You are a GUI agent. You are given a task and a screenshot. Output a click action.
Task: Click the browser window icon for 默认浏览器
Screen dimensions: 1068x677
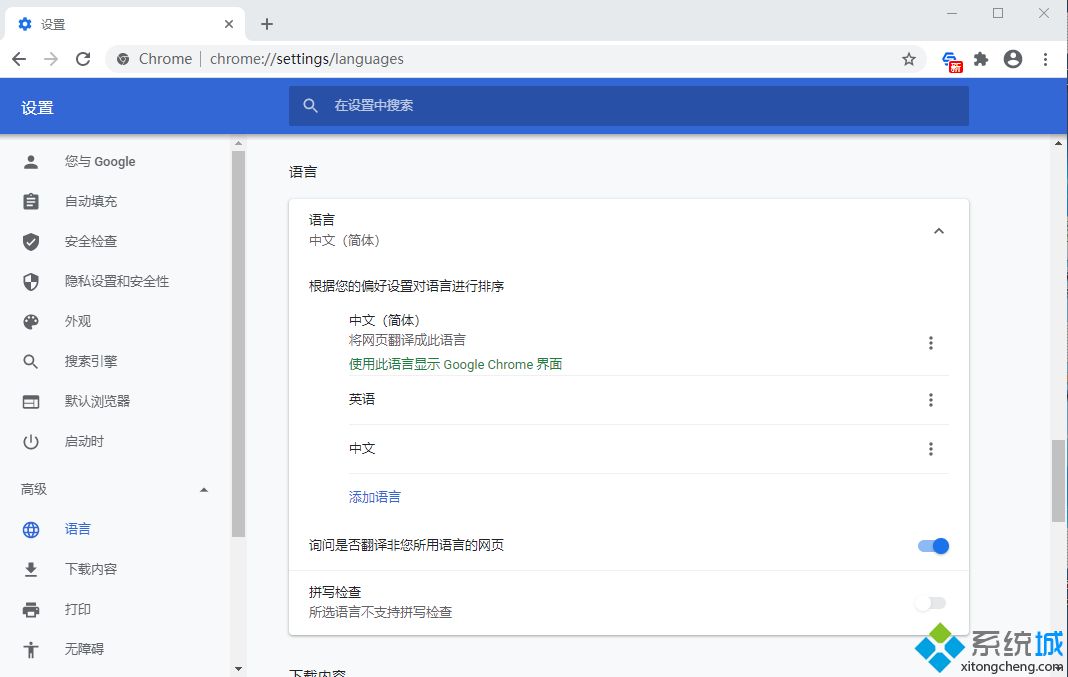(31, 402)
